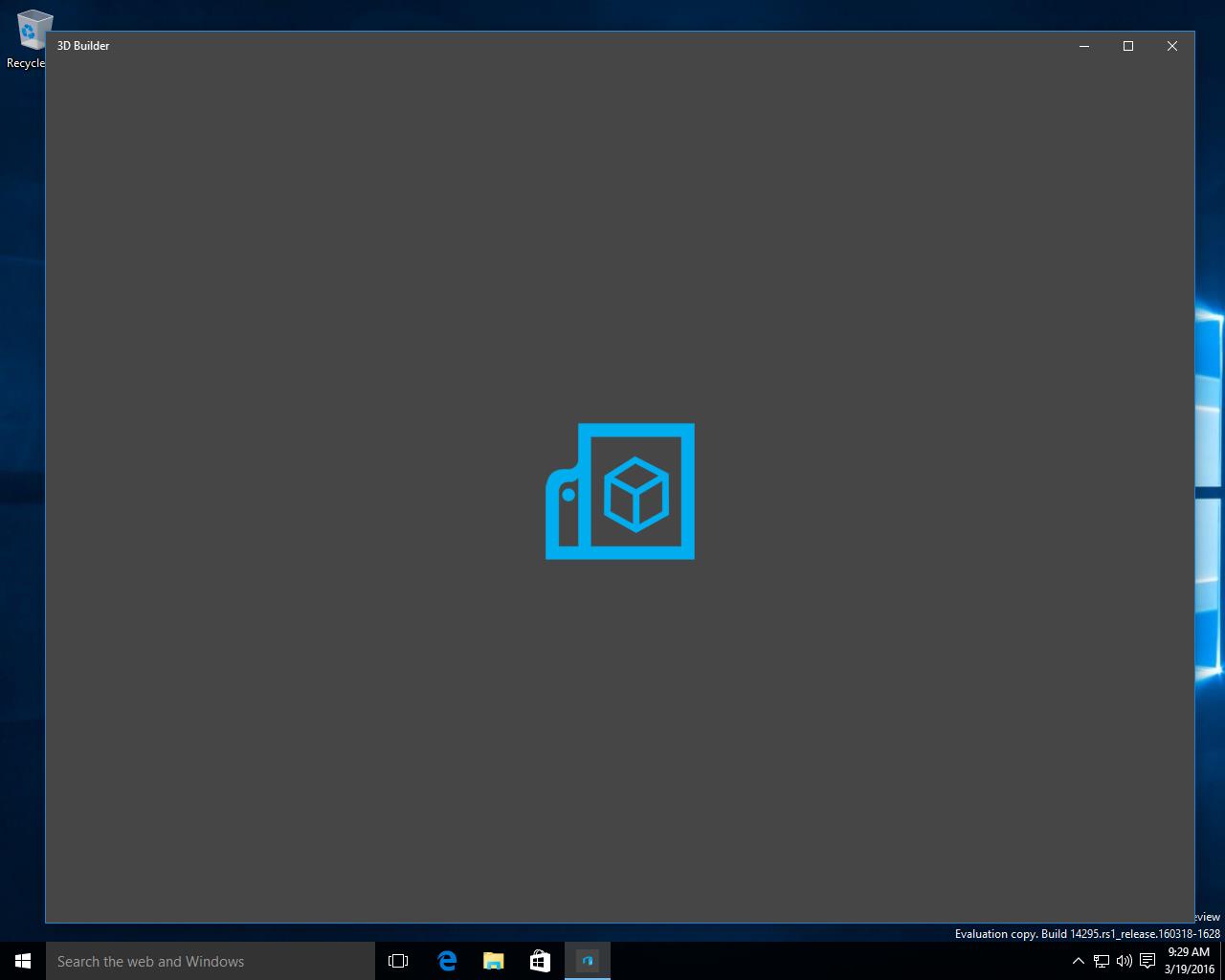Show hidden system tray icons

coord(1079,961)
